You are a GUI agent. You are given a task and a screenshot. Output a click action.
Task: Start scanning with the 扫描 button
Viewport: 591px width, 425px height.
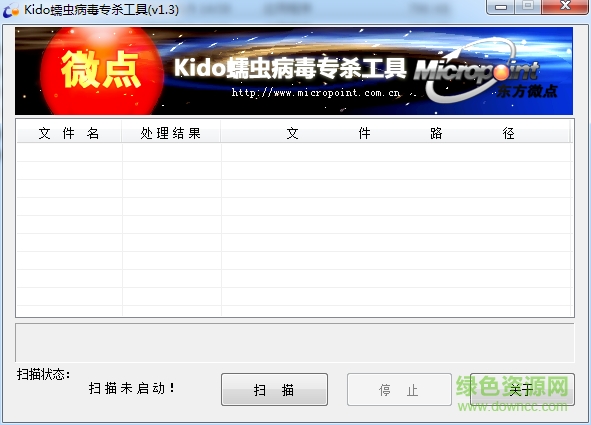click(274, 390)
